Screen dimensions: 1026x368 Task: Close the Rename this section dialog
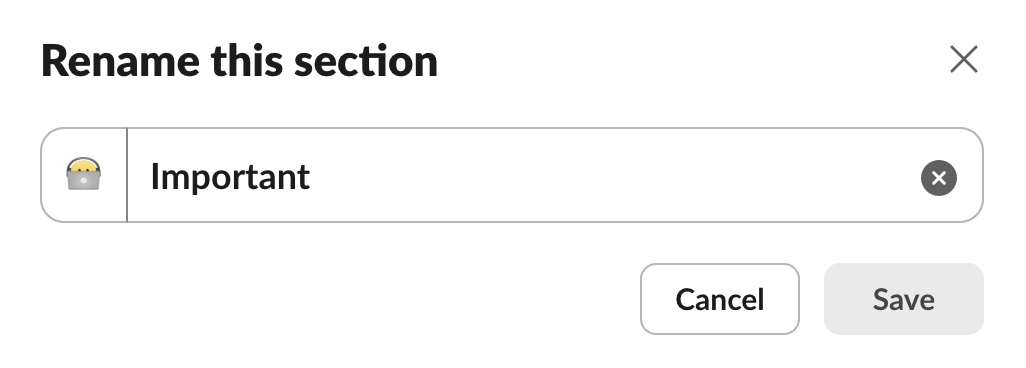tap(963, 60)
